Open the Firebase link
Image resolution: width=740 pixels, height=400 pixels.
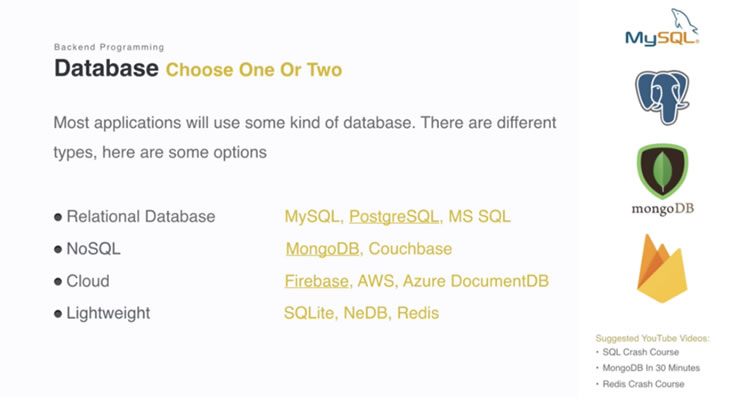317,281
